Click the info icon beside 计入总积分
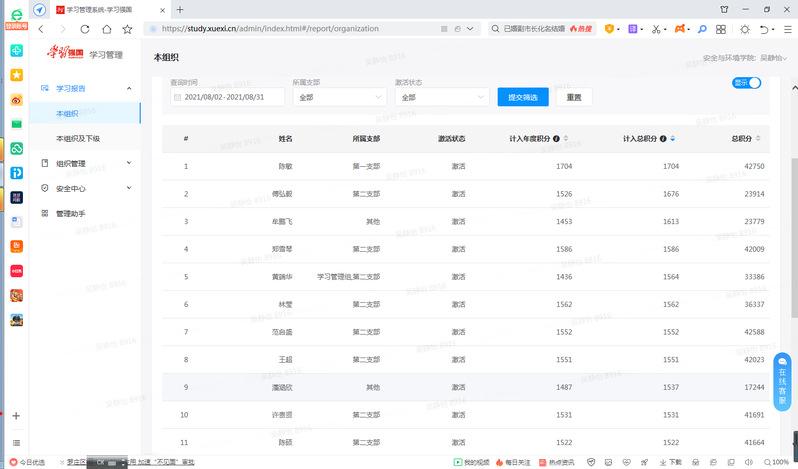The image size is (798, 469). tap(663, 137)
